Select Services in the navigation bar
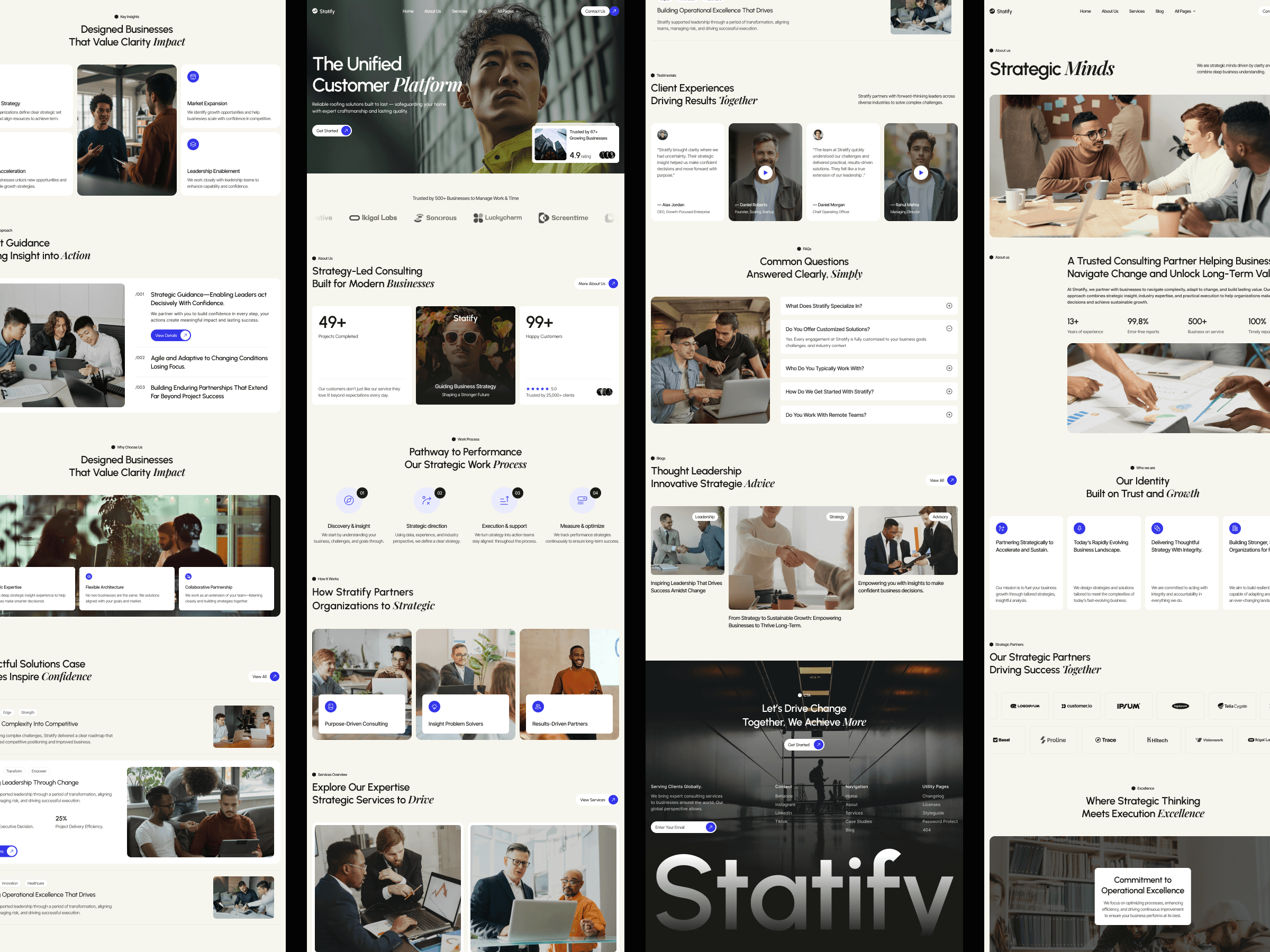 pos(459,11)
